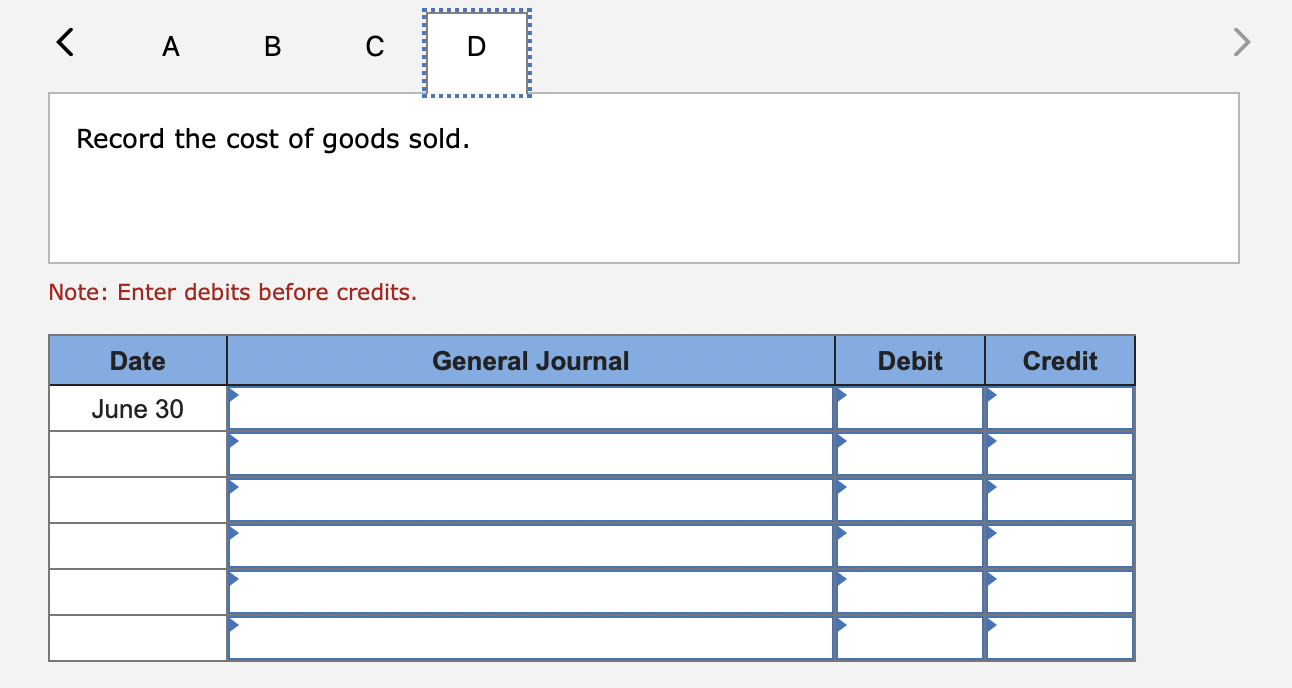Click the credit flag marker in first row
The width and height of the screenshot is (1292, 688).
tap(992, 394)
